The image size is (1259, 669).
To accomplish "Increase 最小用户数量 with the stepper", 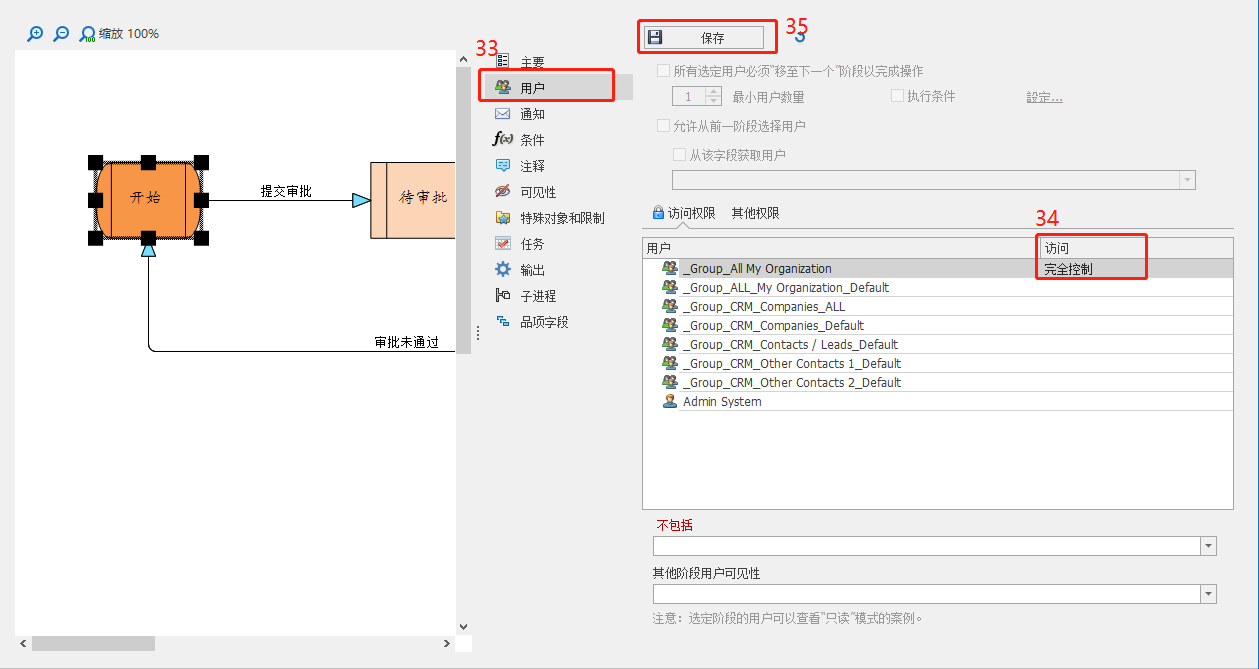I will (711, 91).
